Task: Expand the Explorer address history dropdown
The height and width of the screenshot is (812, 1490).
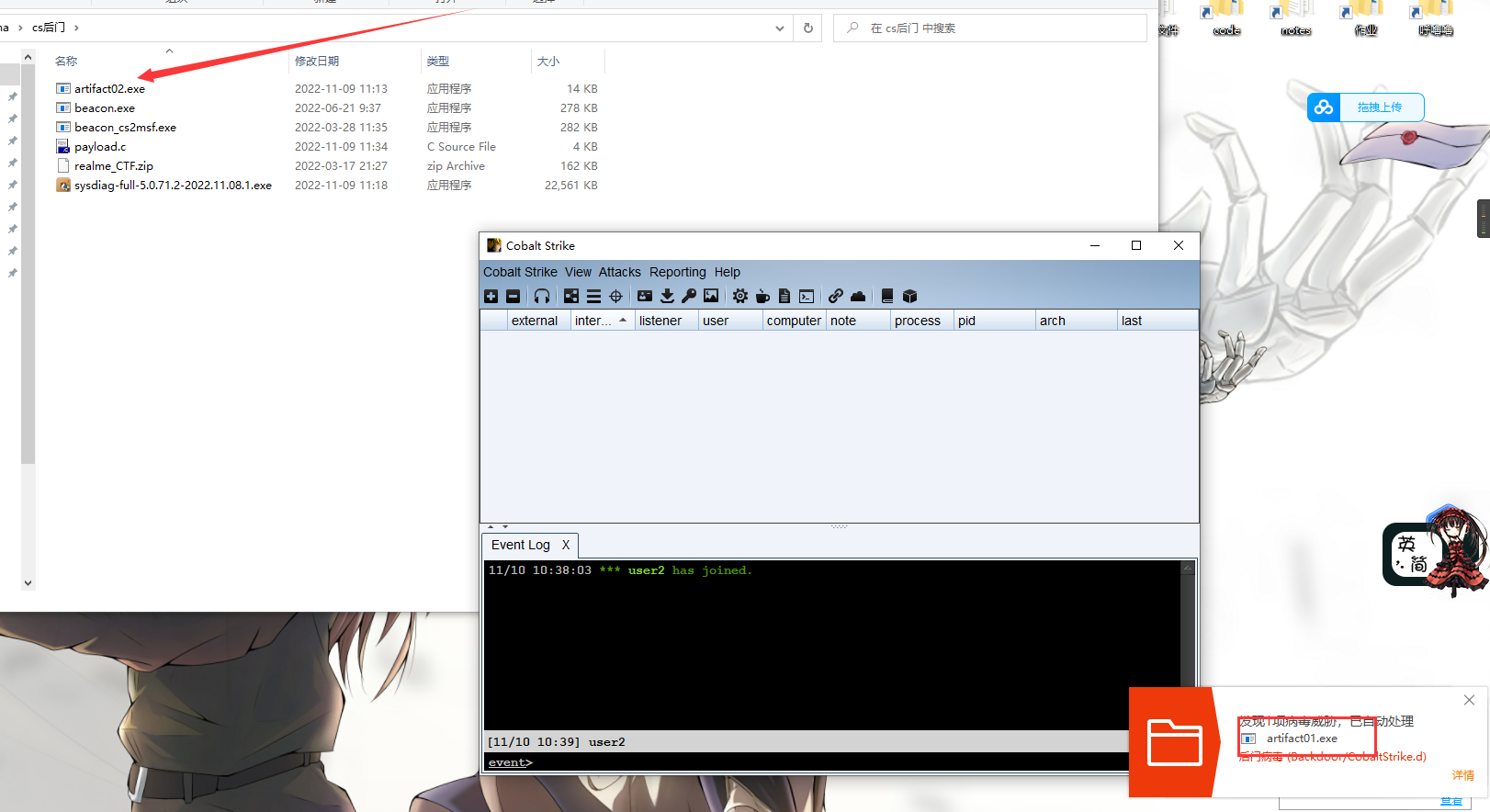Action: (x=780, y=28)
